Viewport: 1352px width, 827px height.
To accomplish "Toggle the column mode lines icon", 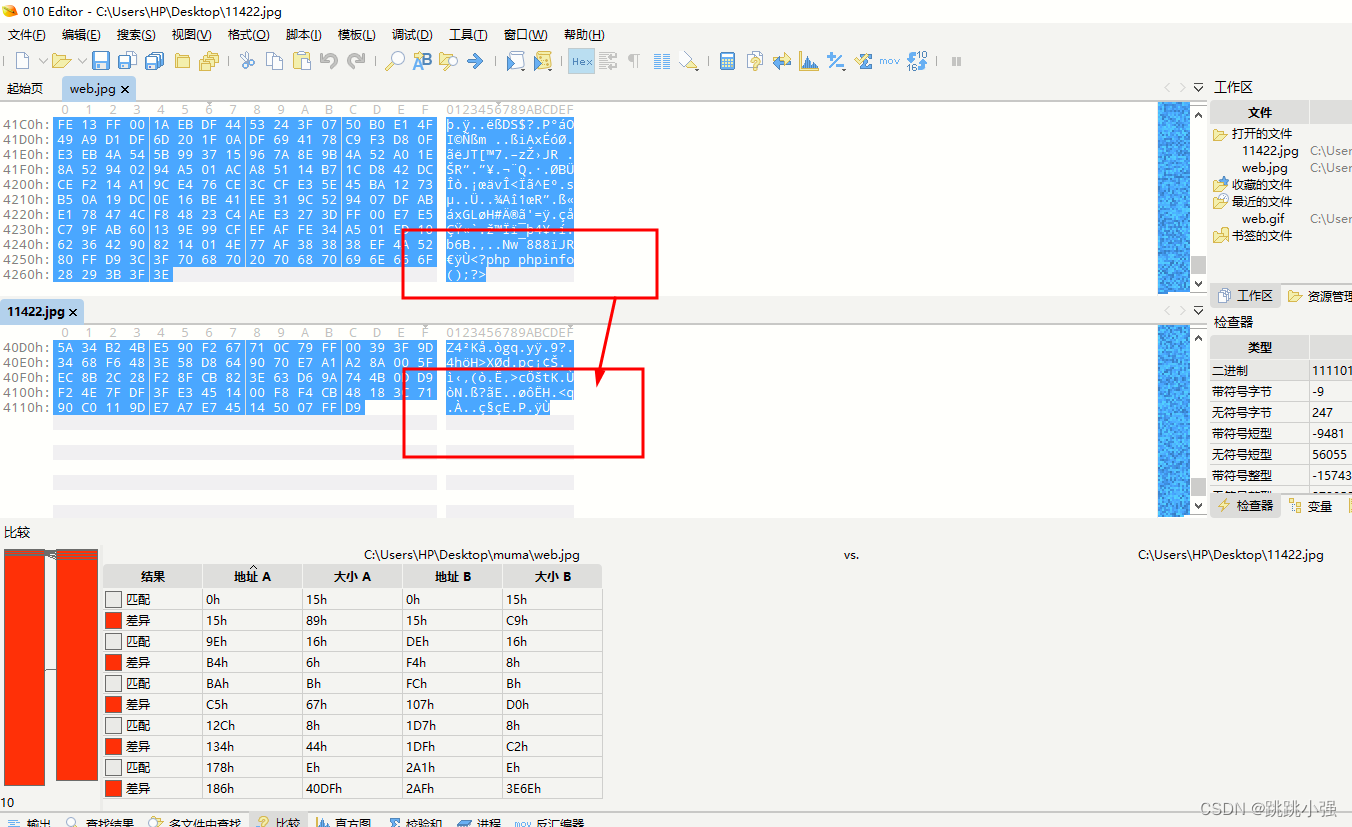I will click(661, 61).
